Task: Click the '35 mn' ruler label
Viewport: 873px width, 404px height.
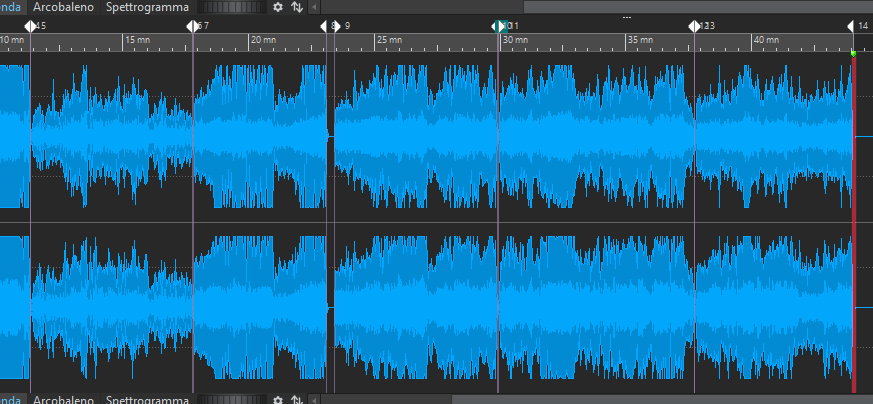Action: (x=640, y=40)
